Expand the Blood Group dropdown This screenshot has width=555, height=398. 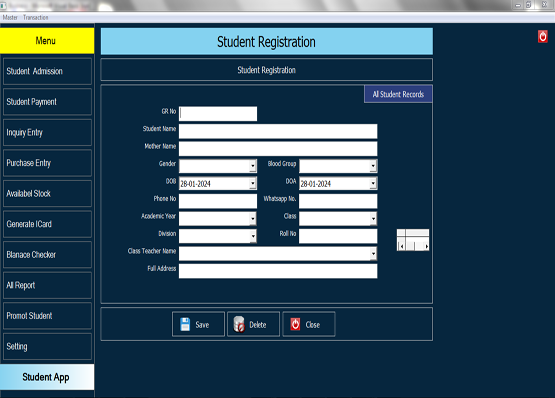coord(373,166)
